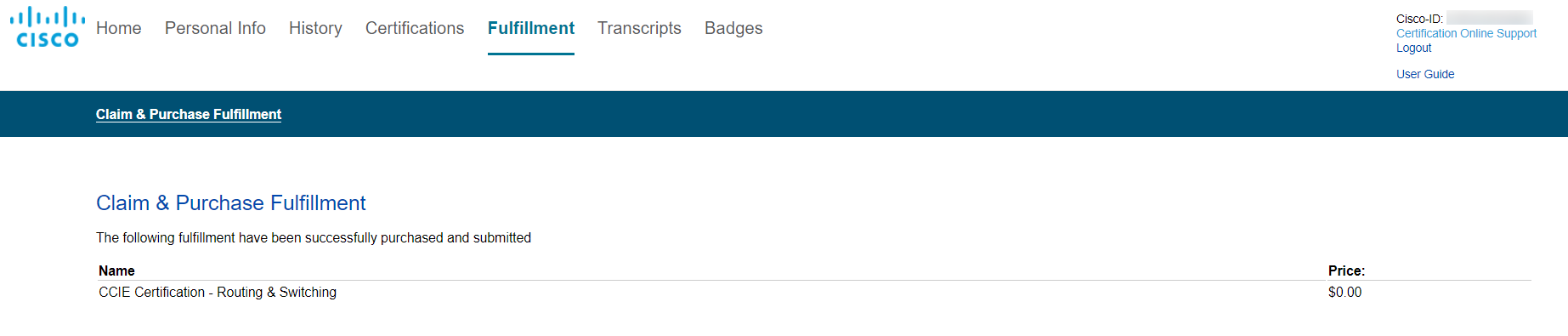The height and width of the screenshot is (336, 1568).
Task: Log out using the Logout link
Action: (x=1413, y=48)
